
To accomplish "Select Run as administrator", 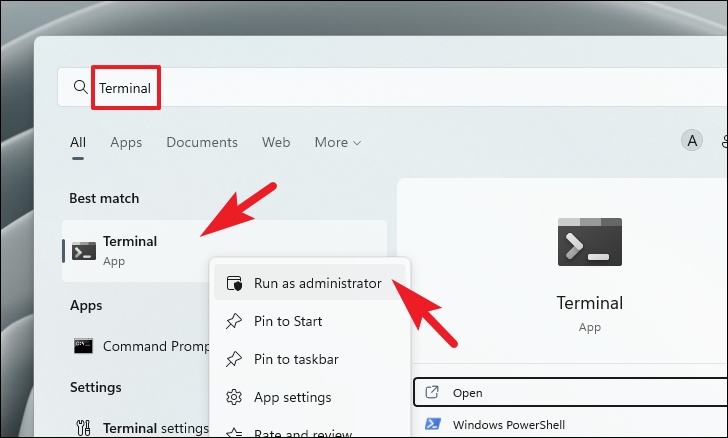I will tap(310, 283).
